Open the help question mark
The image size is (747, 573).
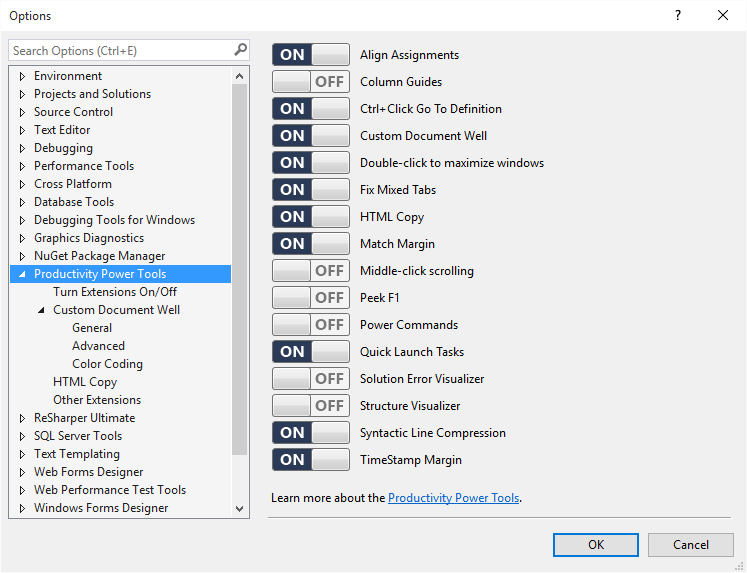pos(677,15)
